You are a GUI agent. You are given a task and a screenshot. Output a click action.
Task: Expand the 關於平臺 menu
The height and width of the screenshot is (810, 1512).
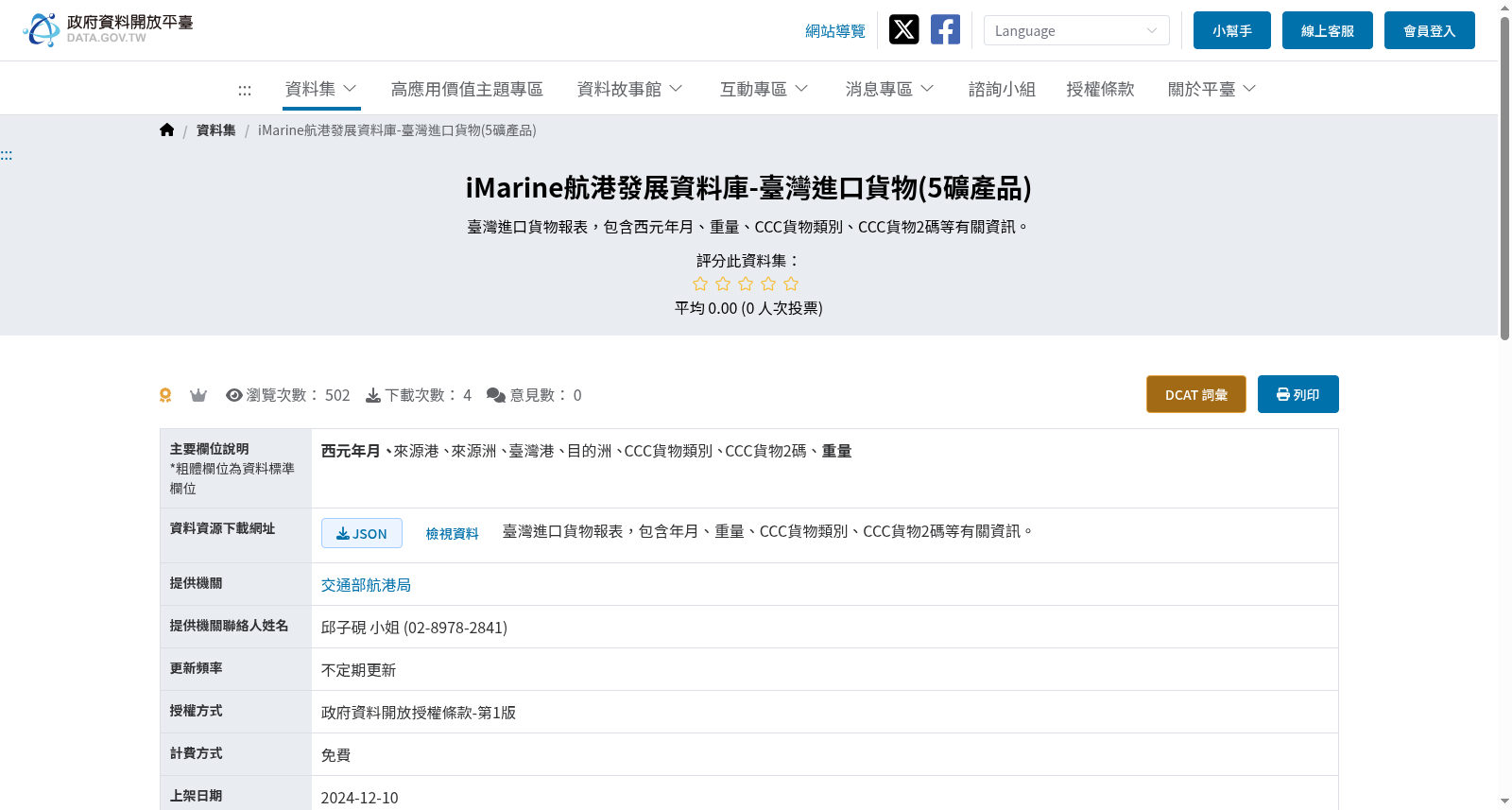coord(1212,89)
